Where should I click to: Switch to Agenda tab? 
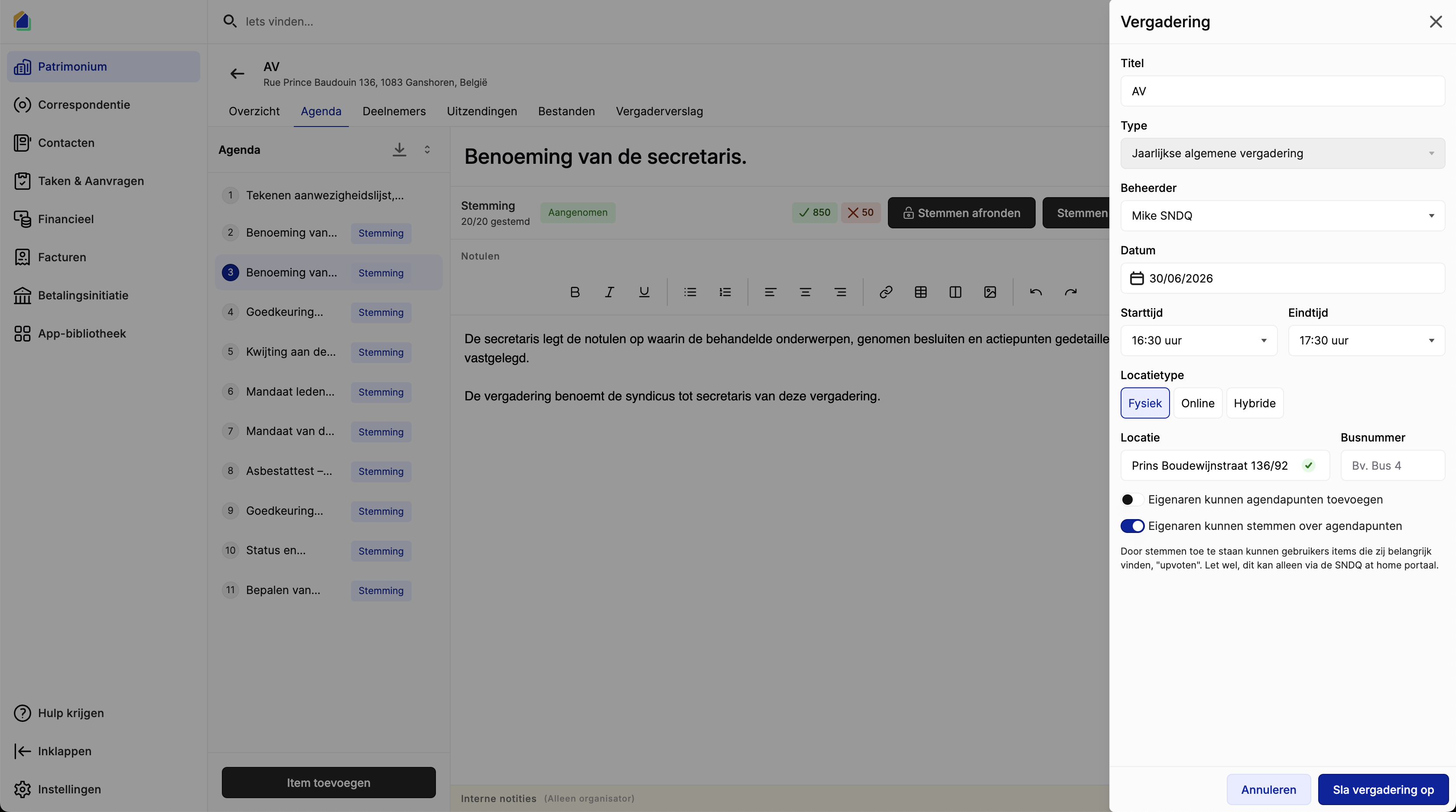point(321,111)
